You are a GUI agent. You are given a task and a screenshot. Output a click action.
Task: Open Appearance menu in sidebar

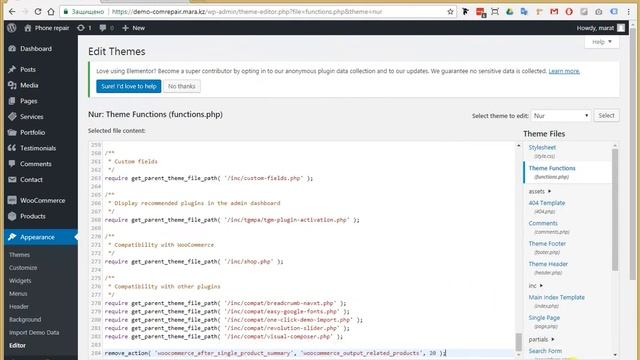tap(41, 237)
